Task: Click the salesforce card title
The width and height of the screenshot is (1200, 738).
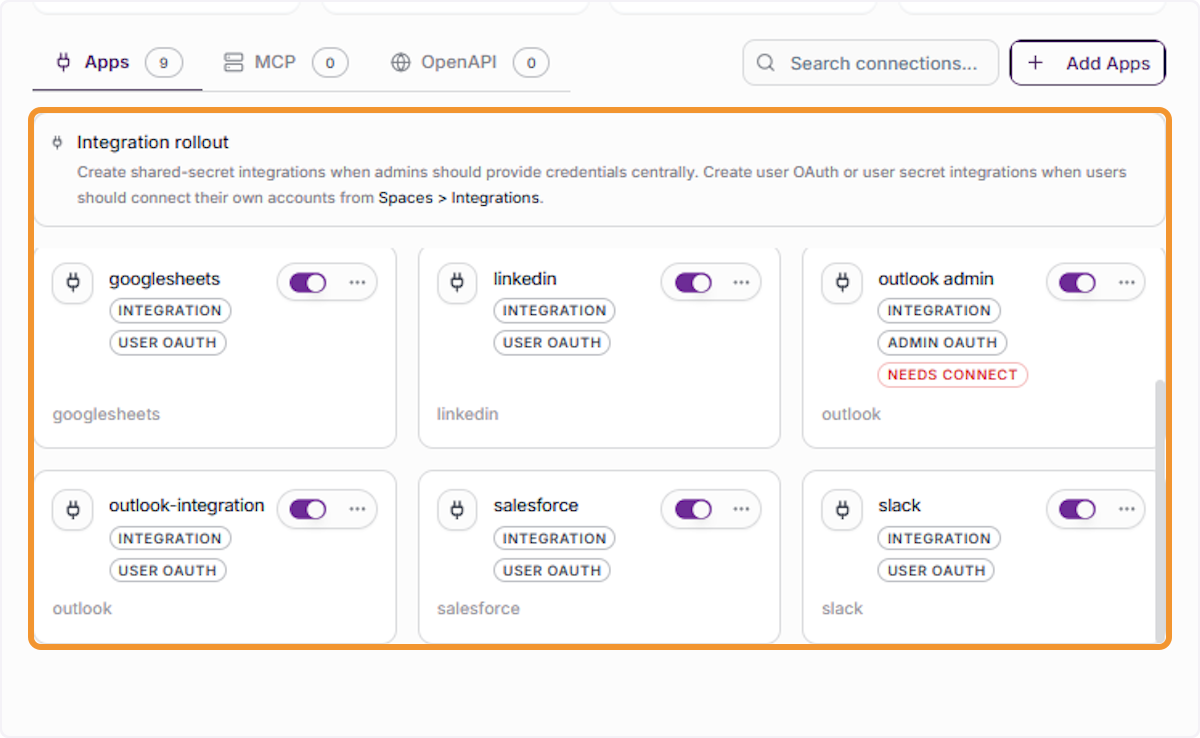Action: pyautogui.click(x=536, y=506)
